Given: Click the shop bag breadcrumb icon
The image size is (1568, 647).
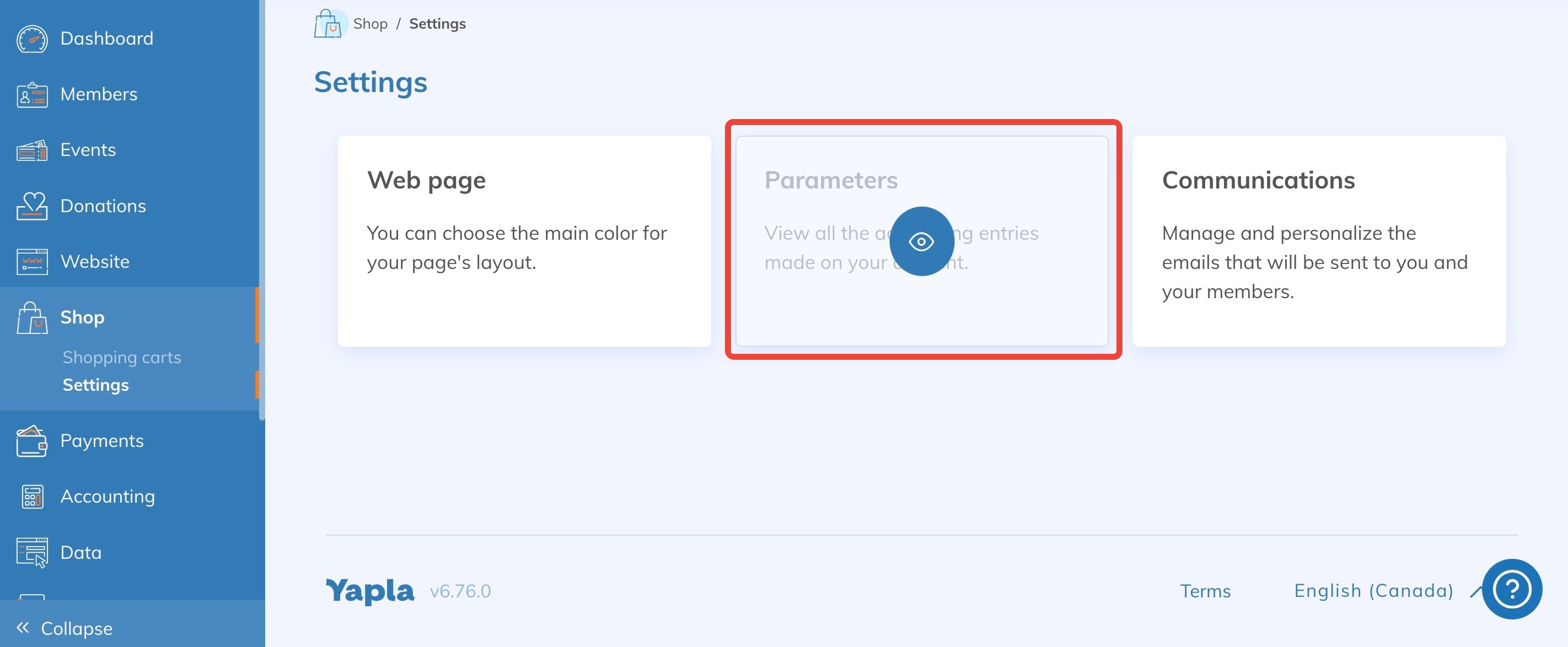Looking at the screenshot, I should tap(329, 23).
